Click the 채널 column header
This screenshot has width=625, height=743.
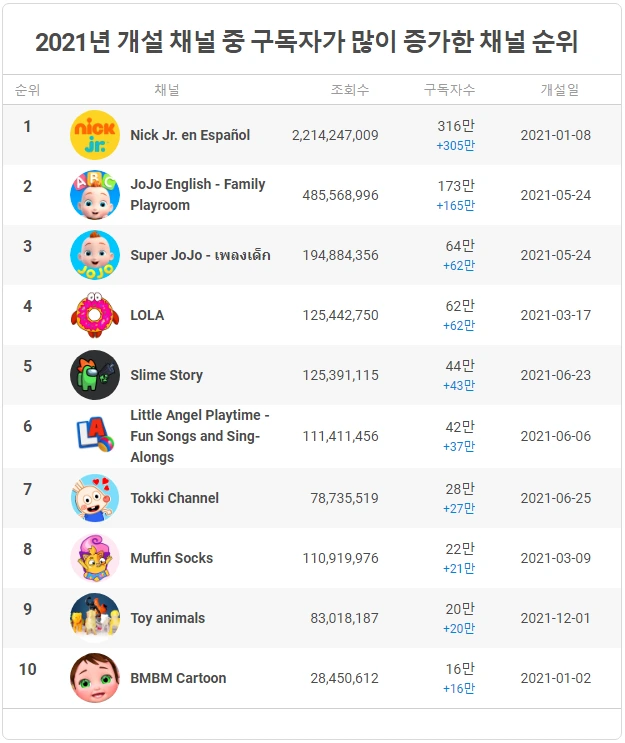(x=167, y=90)
